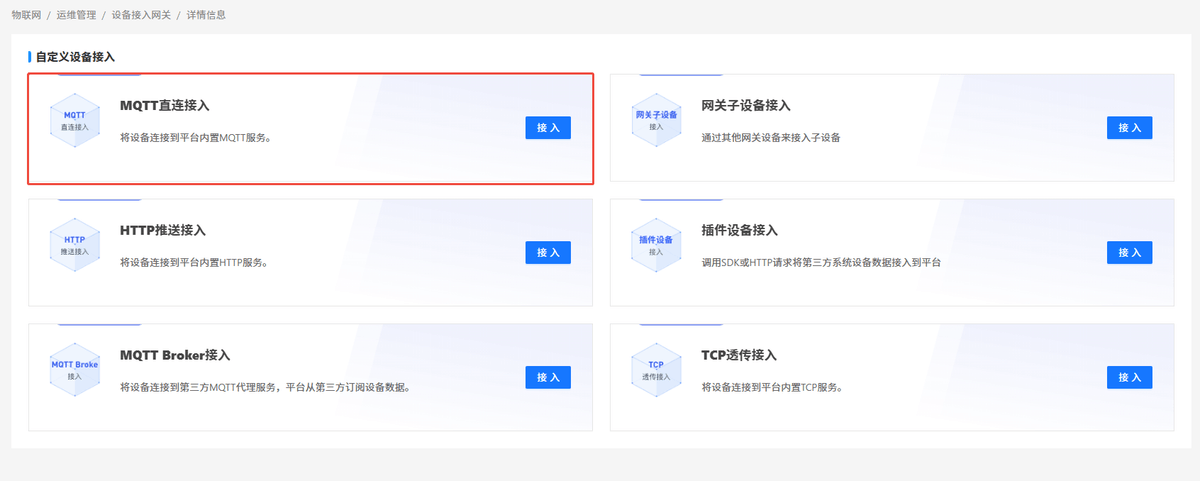Click the MQTT直连接入 hexagon icon

coord(75,120)
